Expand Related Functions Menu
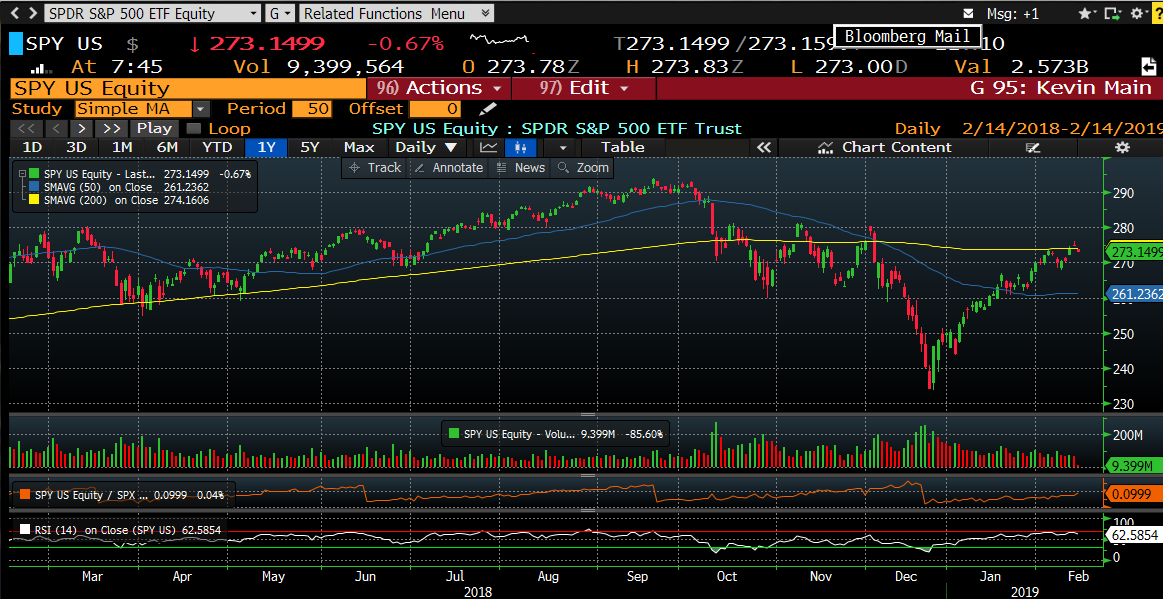The height and width of the screenshot is (599, 1163). 397,13
